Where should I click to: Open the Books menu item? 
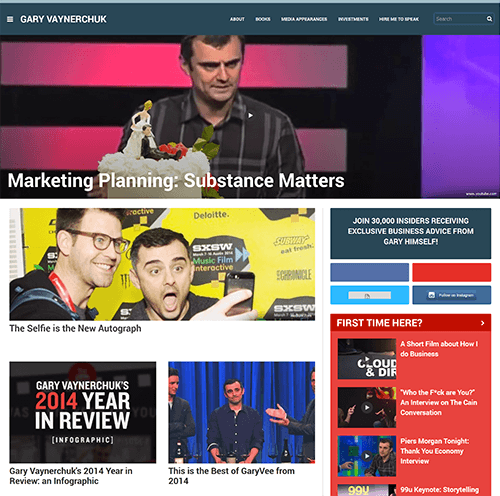click(x=263, y=19)
